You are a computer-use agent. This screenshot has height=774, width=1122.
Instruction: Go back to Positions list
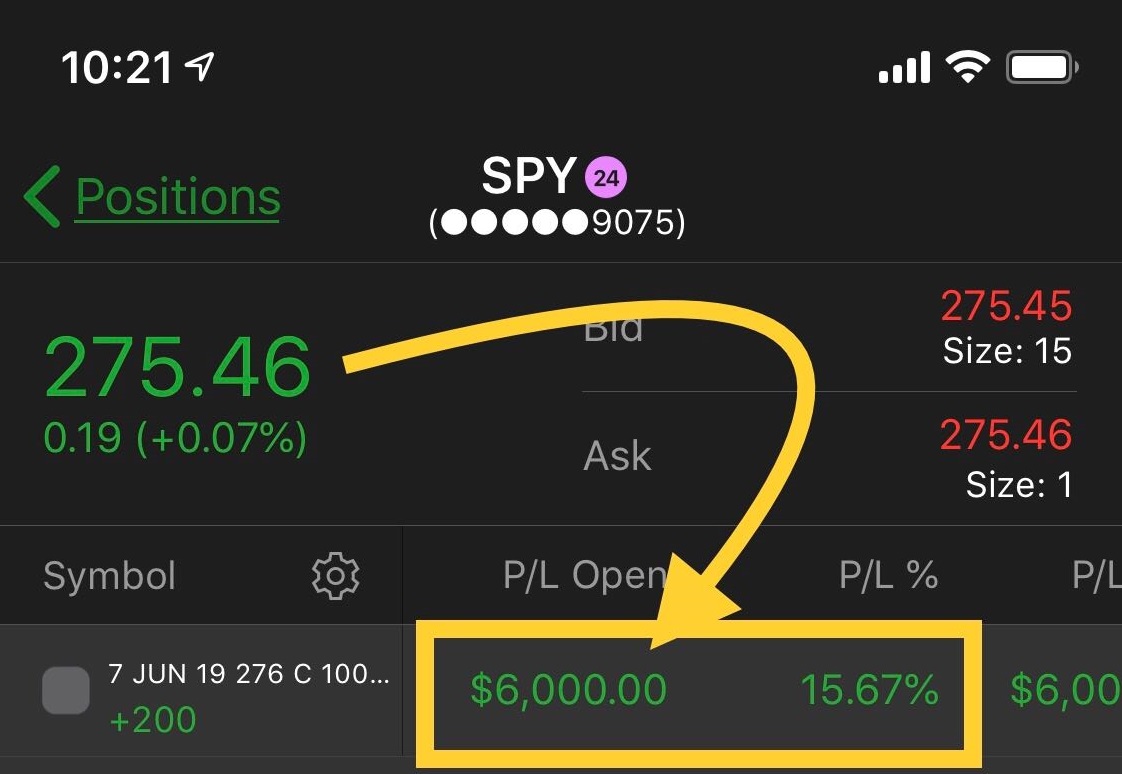tap(178, 196)
